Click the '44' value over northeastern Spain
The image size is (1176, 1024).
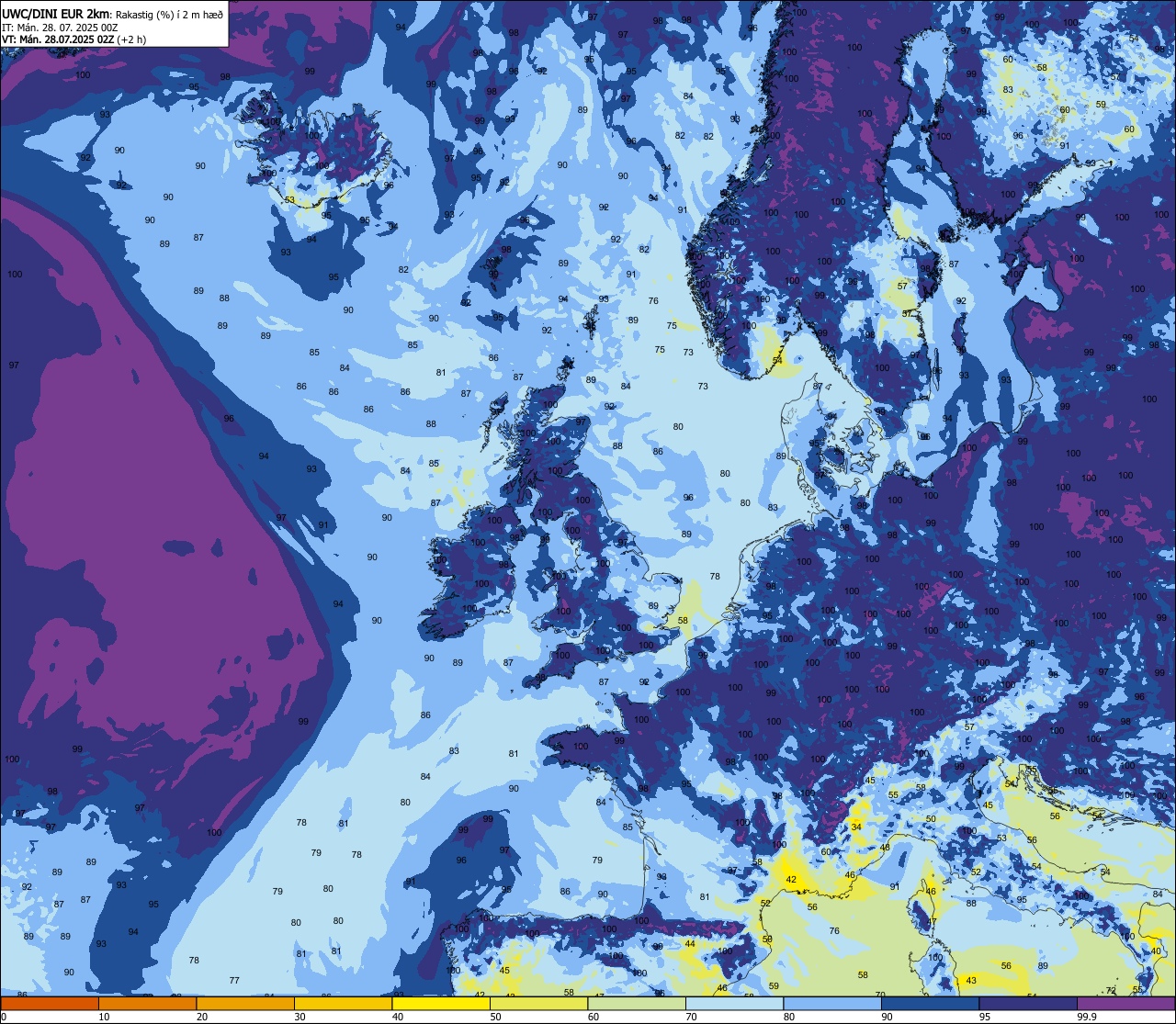690,944
